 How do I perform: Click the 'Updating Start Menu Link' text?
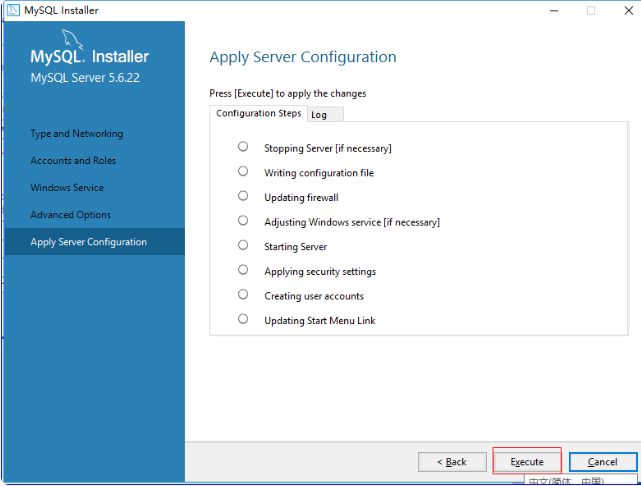tap(320, 320)
